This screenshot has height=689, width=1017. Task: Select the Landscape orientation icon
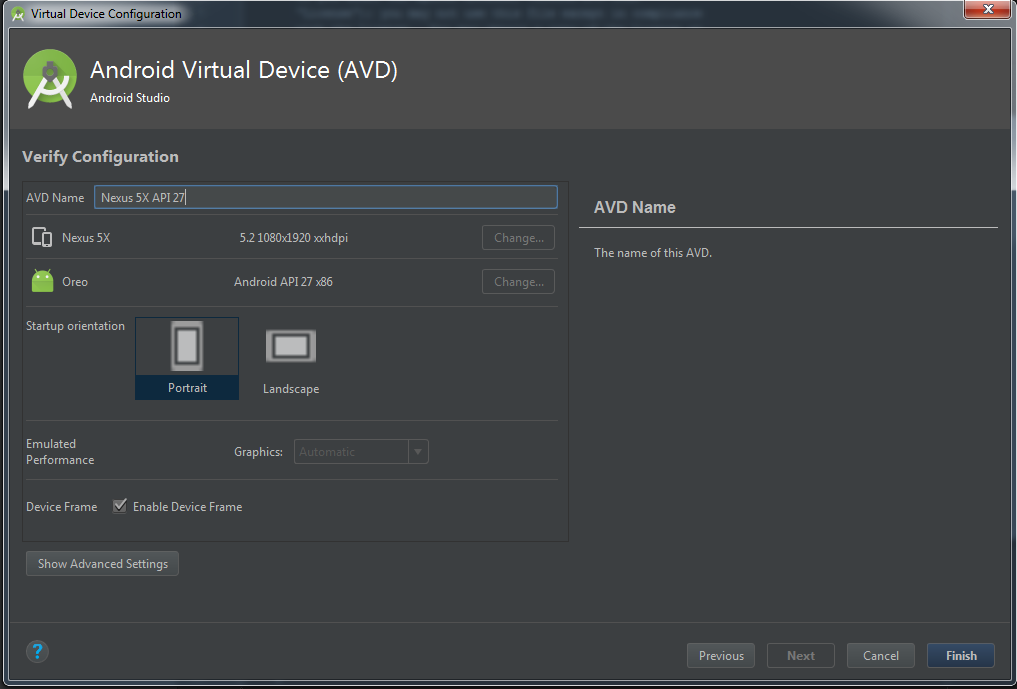291,347
